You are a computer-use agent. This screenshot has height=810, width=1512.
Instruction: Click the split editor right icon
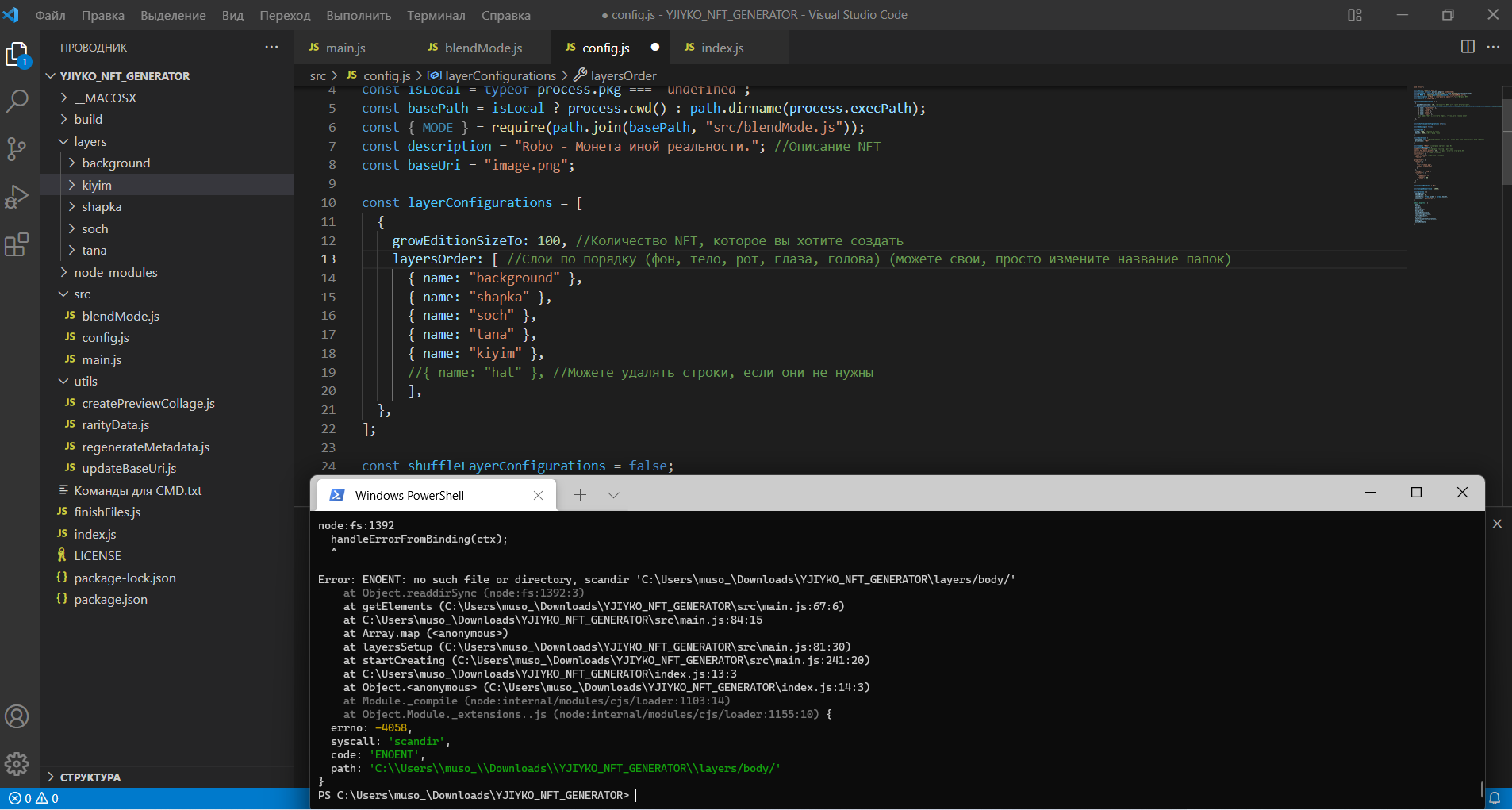pyautogui.click(x=1468, y=47)
